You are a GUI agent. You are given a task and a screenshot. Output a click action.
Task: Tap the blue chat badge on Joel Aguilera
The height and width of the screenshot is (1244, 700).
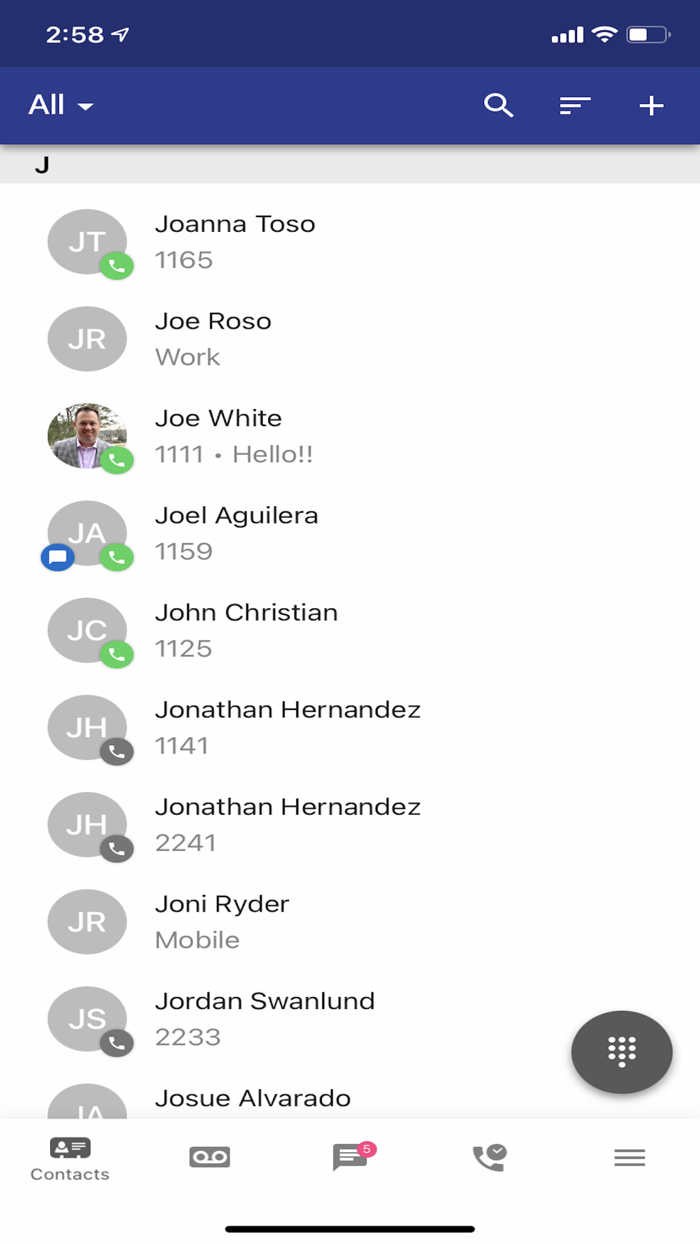pos(58,557)
